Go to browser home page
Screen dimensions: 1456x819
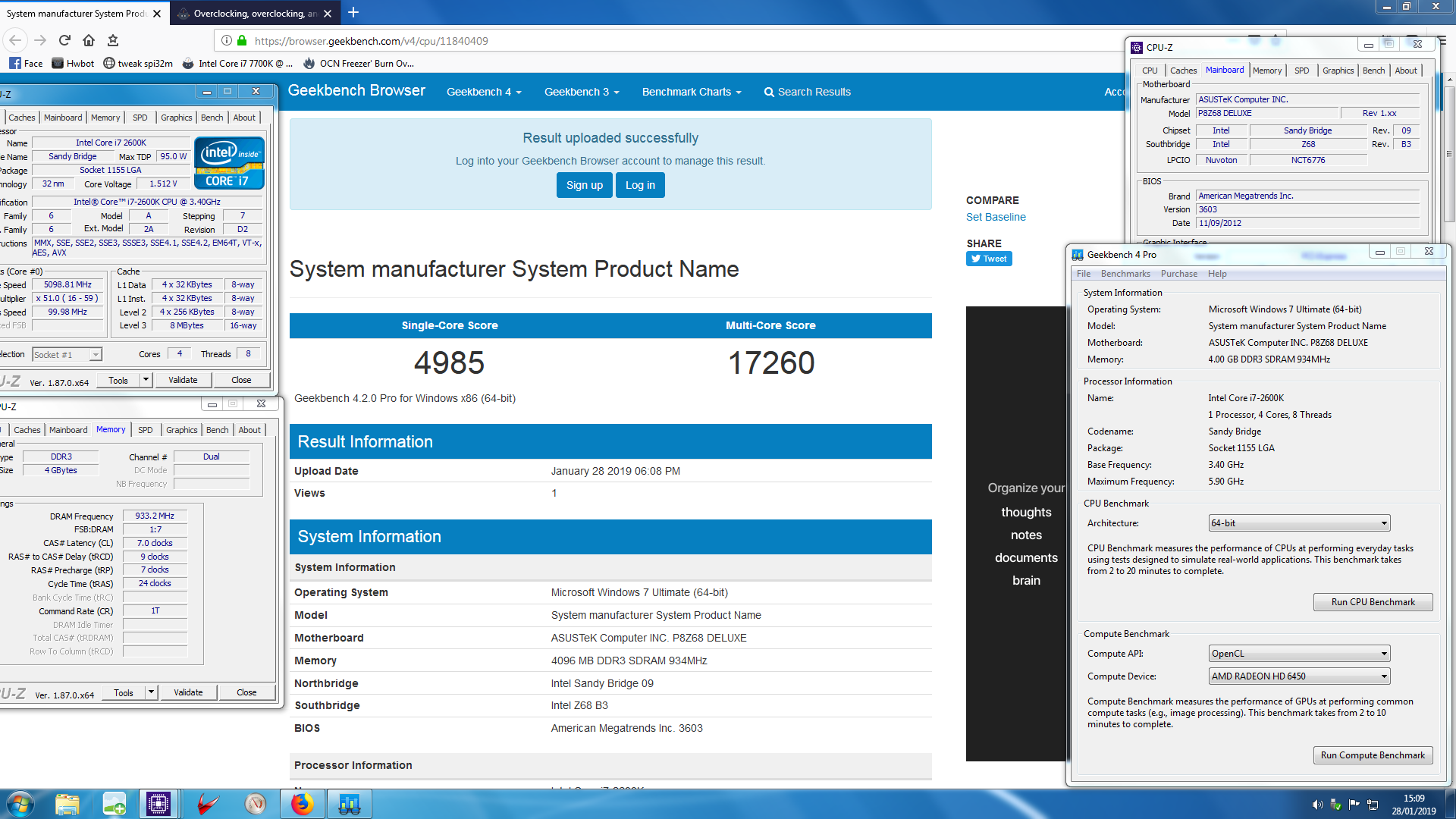point(89,40)
